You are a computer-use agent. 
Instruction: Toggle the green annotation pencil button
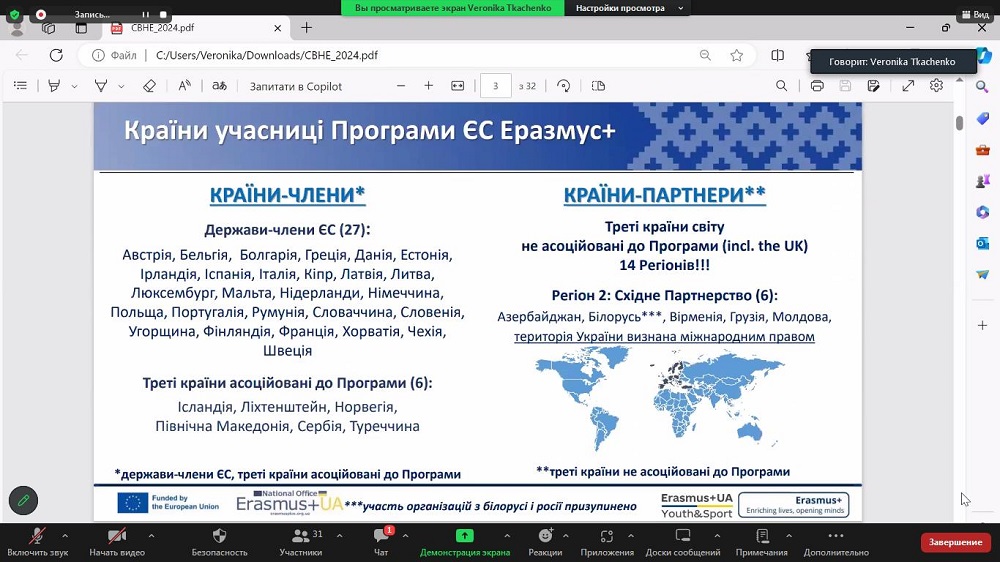pos(23,500)
